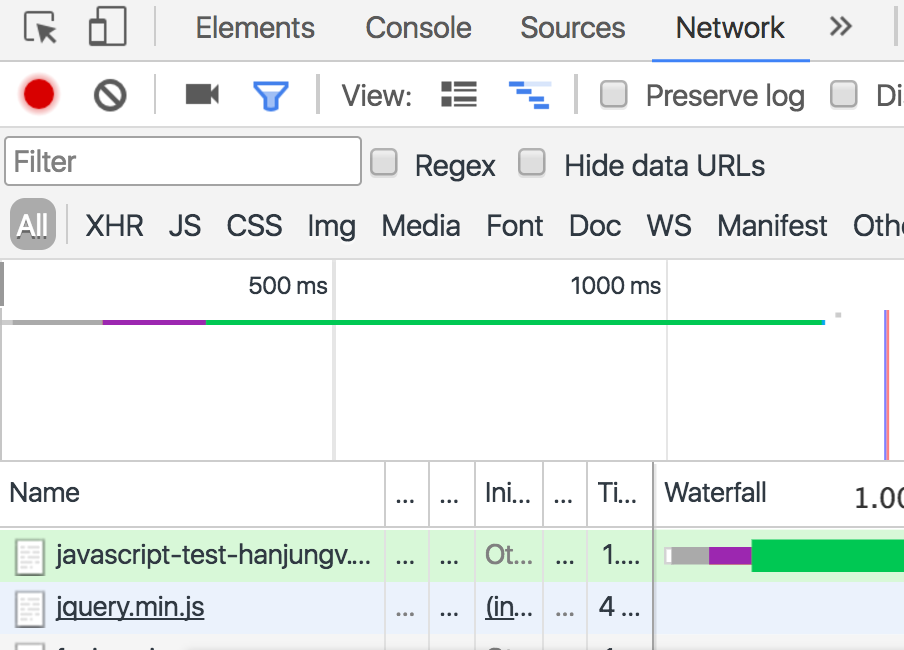904x650 pixels.
Task: Click the Ot... initiator cell in first row
Action: (508, 555)
